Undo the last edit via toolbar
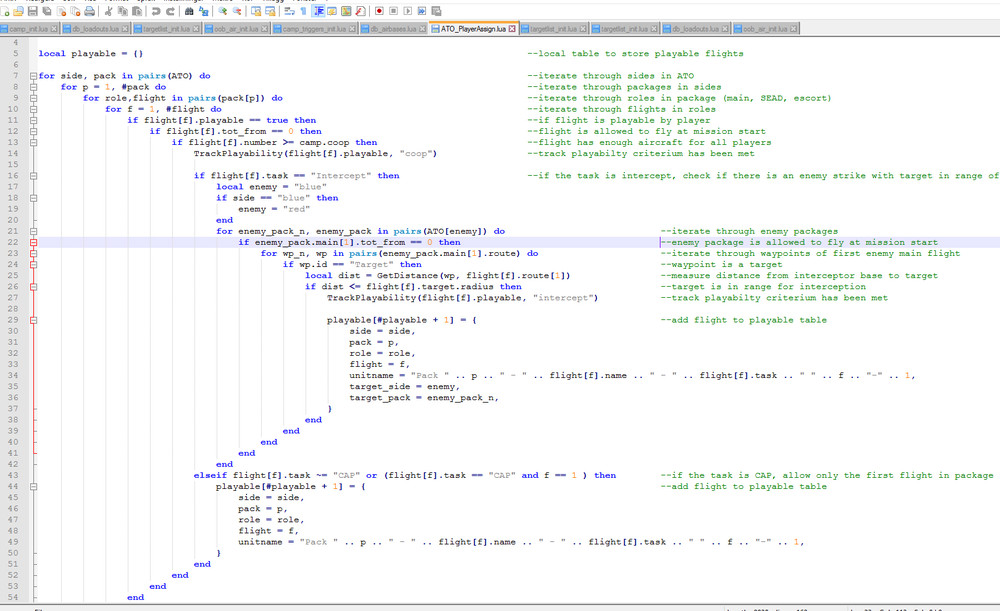The image size is (1000, 611). pyautogui.click(x=156, y=11)
